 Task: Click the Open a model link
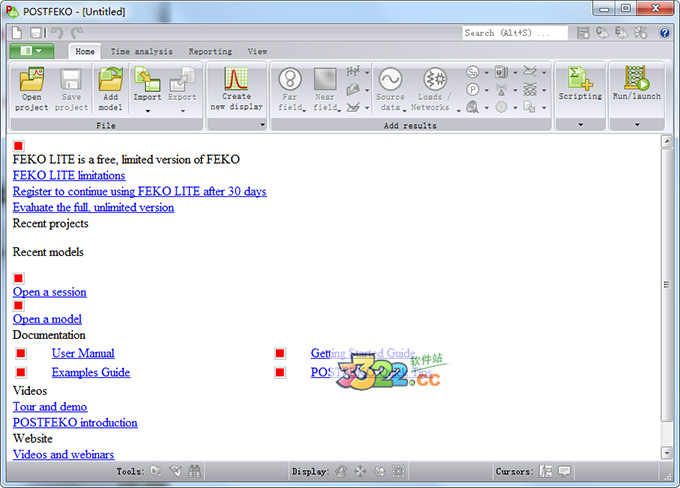click(x=47, y=319)
